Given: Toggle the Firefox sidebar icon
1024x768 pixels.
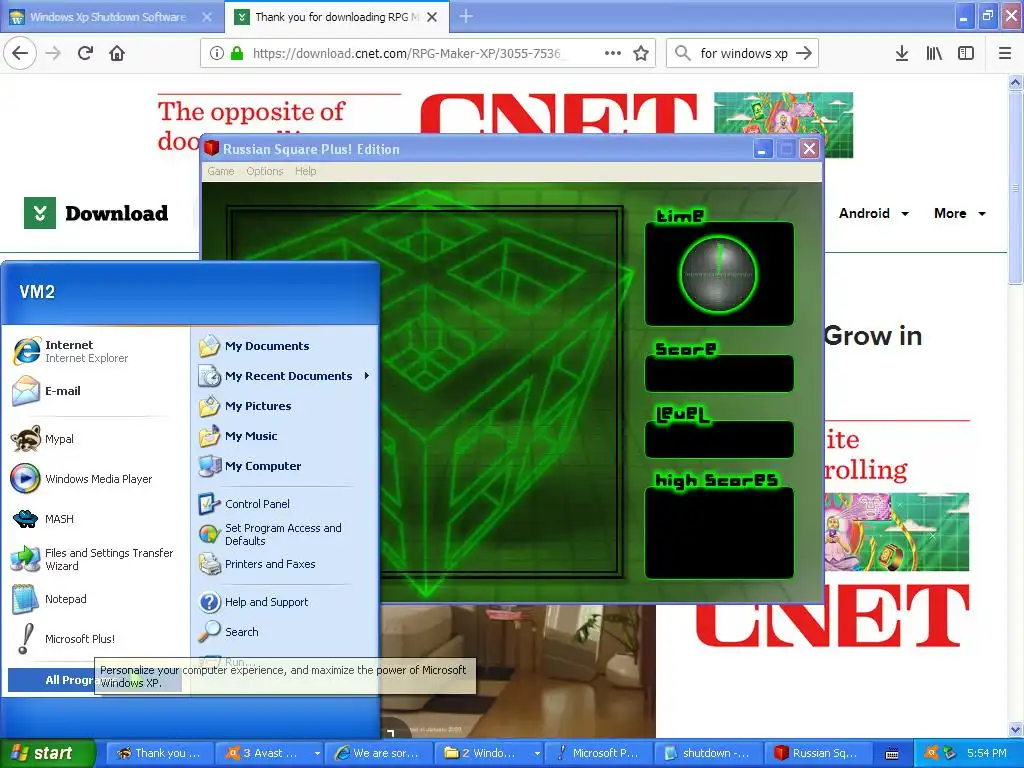Looking at the screenshot, I should pyautogui.click(x=966, y=53).
